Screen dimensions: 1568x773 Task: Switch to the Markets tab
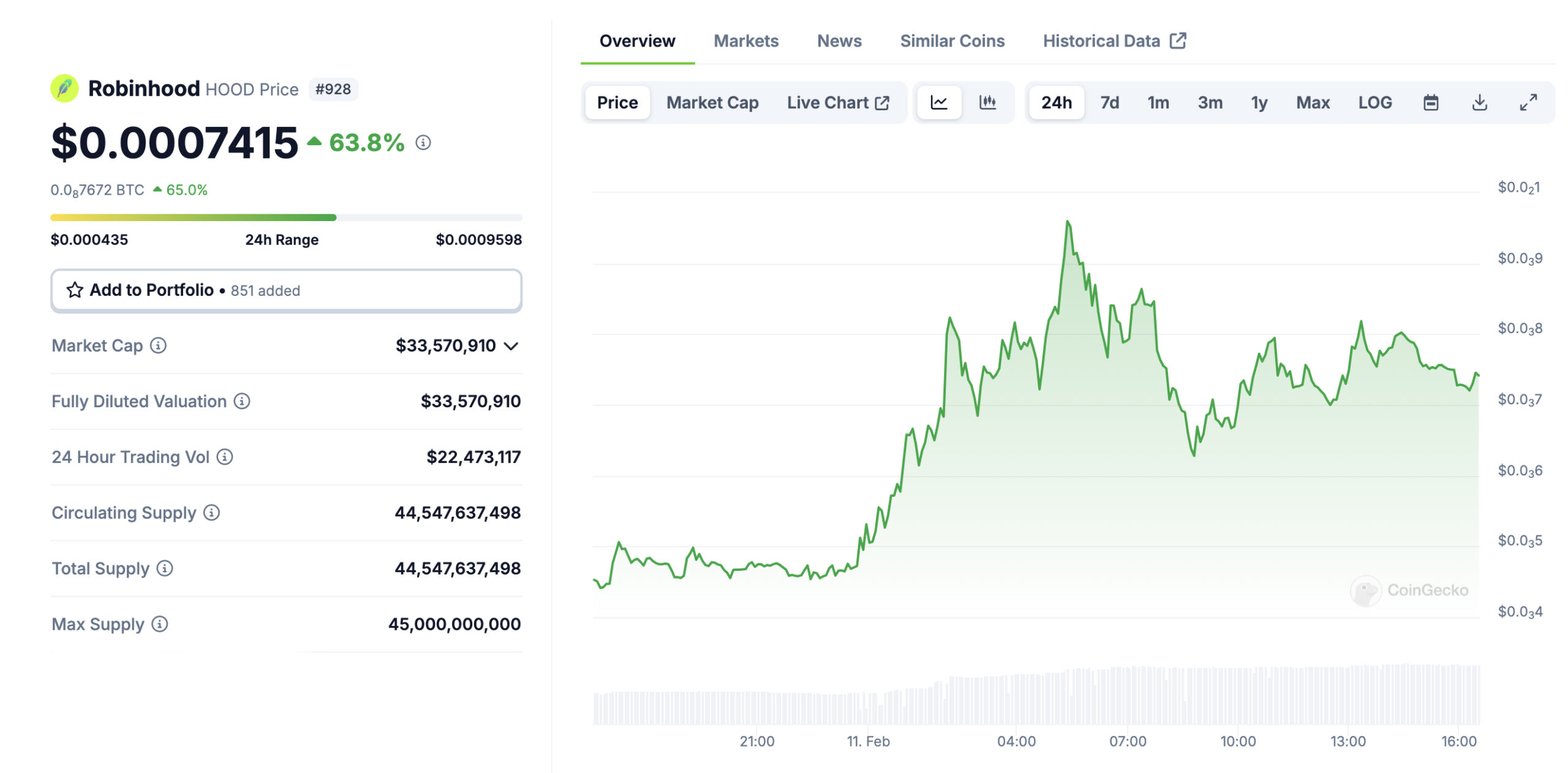coord(746,40)
